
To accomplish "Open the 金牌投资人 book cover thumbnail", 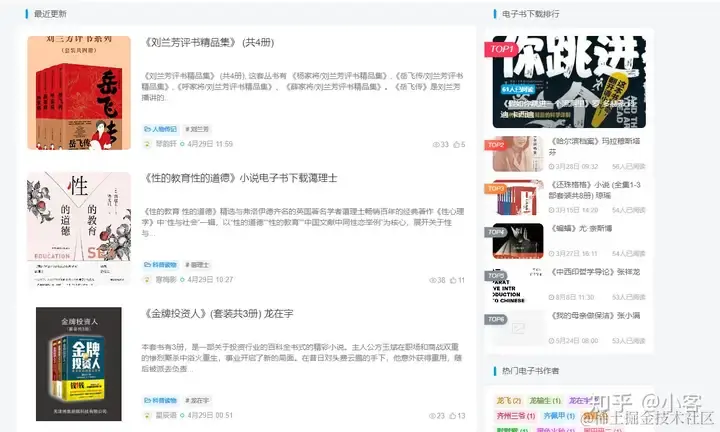I will point(79,364).
